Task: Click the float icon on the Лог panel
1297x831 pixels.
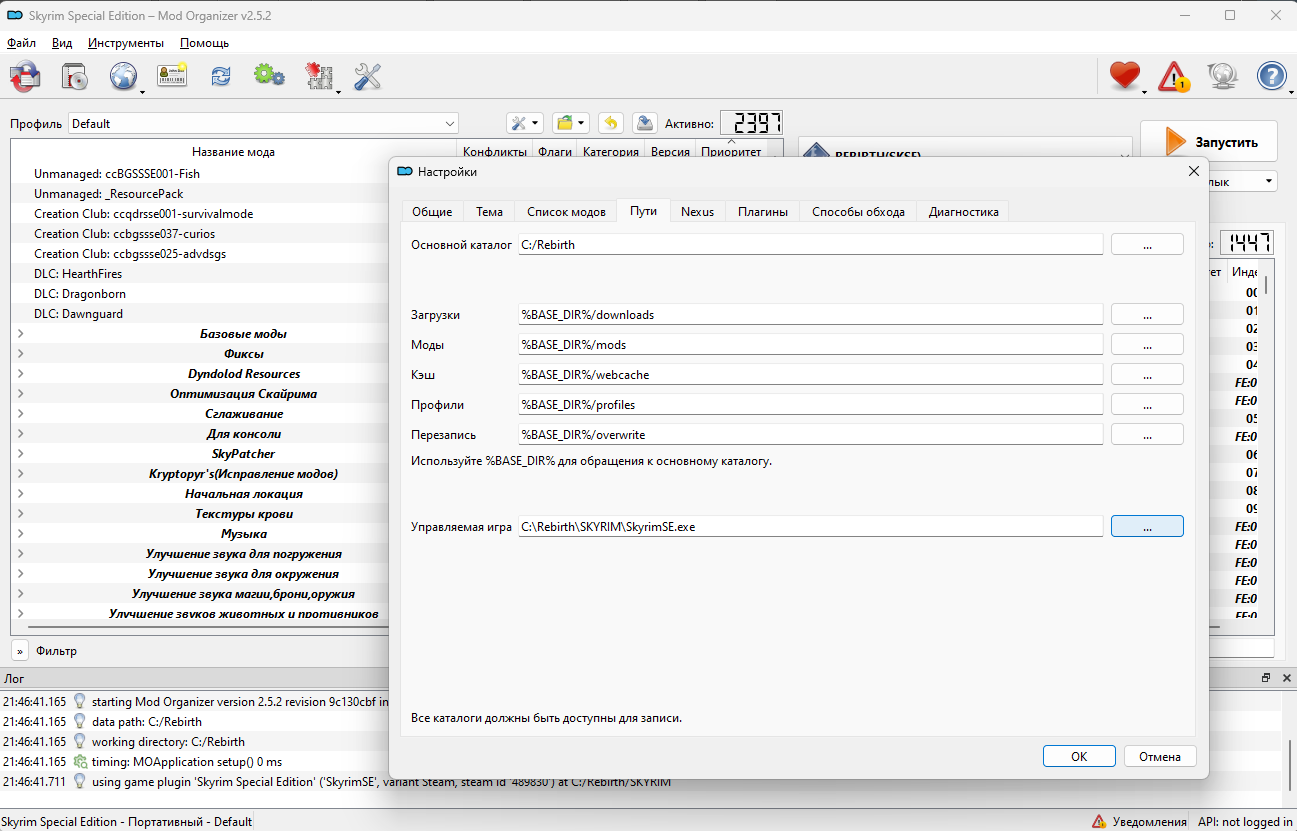Action: 1266,678
